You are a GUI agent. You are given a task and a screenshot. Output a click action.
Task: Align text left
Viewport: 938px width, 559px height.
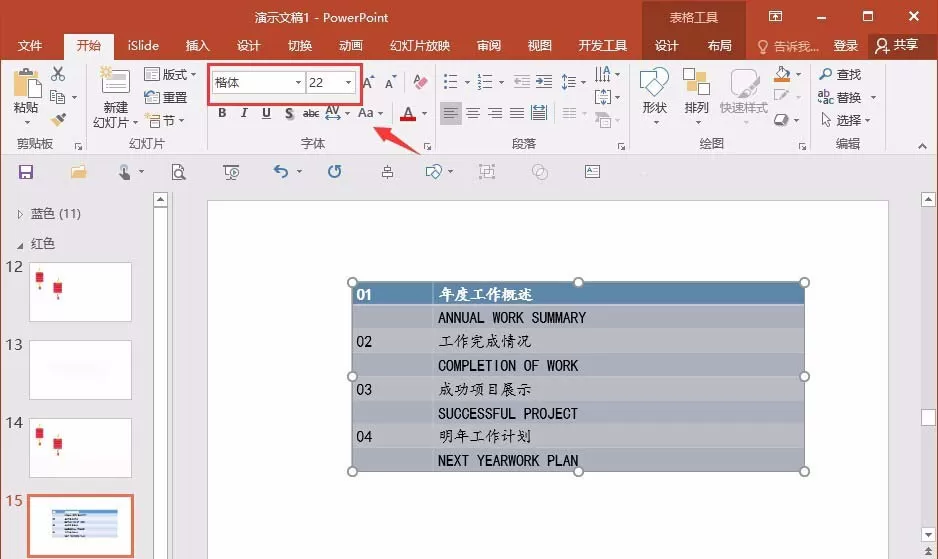point(450,113)
